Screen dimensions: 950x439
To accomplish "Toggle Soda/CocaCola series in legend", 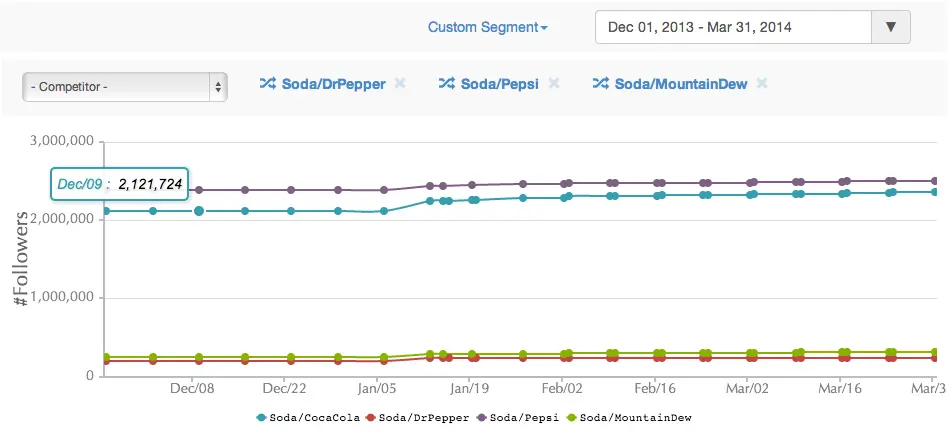I will (x=308, y=417).
